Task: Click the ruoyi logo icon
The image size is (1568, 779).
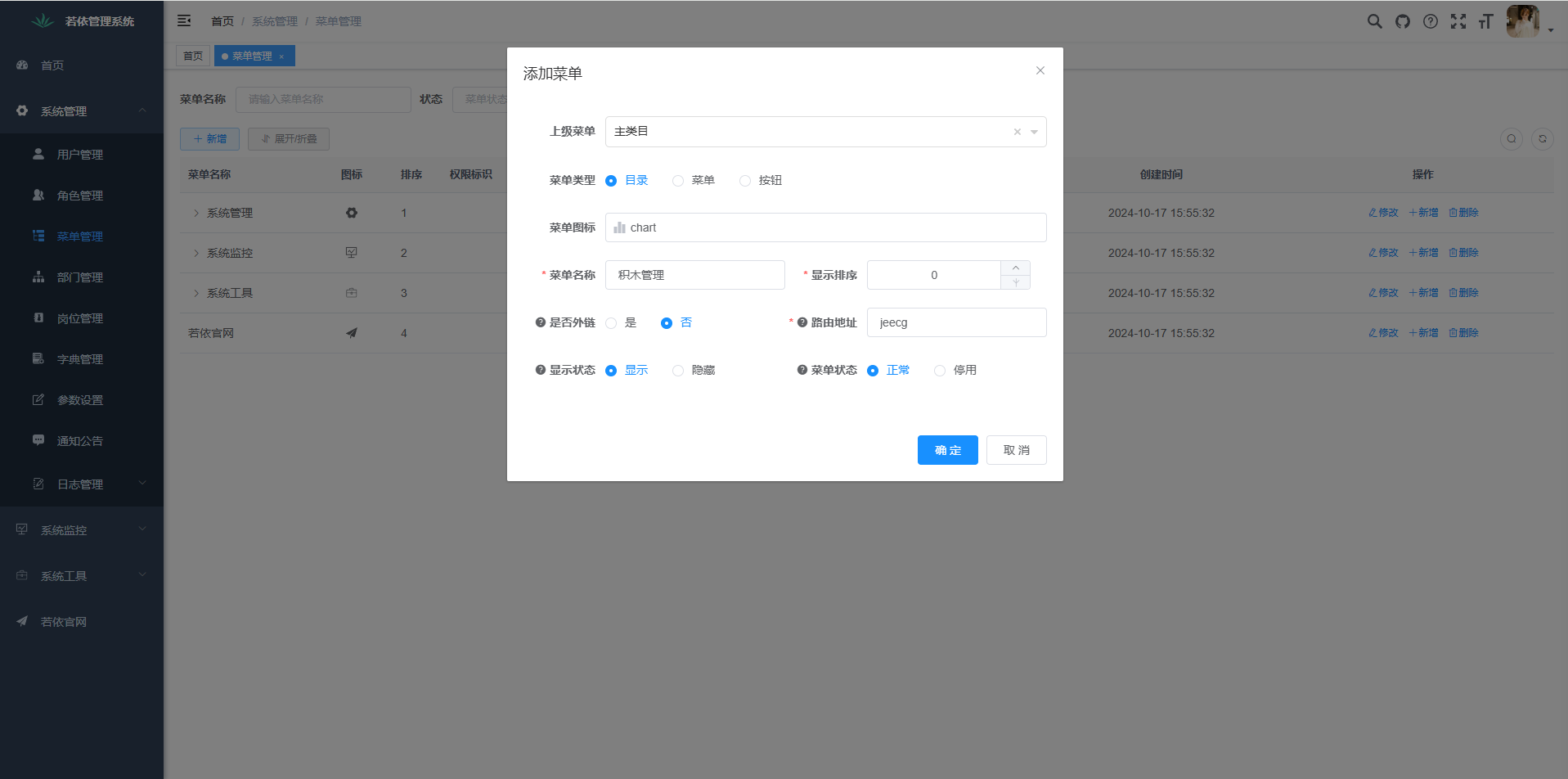Action: click(x=43, y=20)
